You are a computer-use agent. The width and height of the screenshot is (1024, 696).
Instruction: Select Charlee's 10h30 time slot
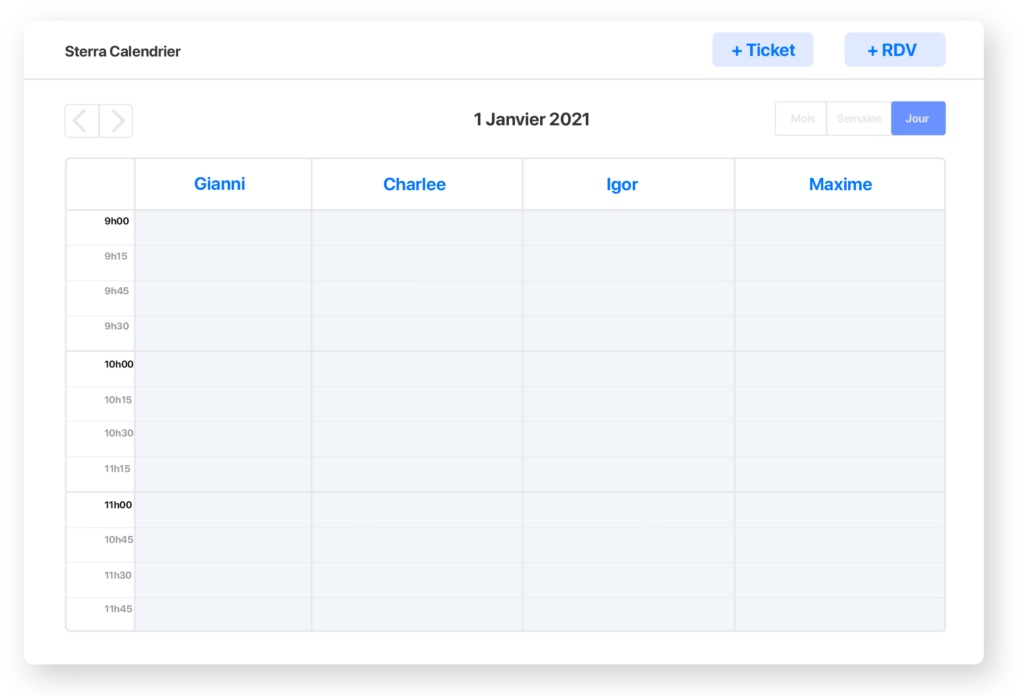[416, 439]
